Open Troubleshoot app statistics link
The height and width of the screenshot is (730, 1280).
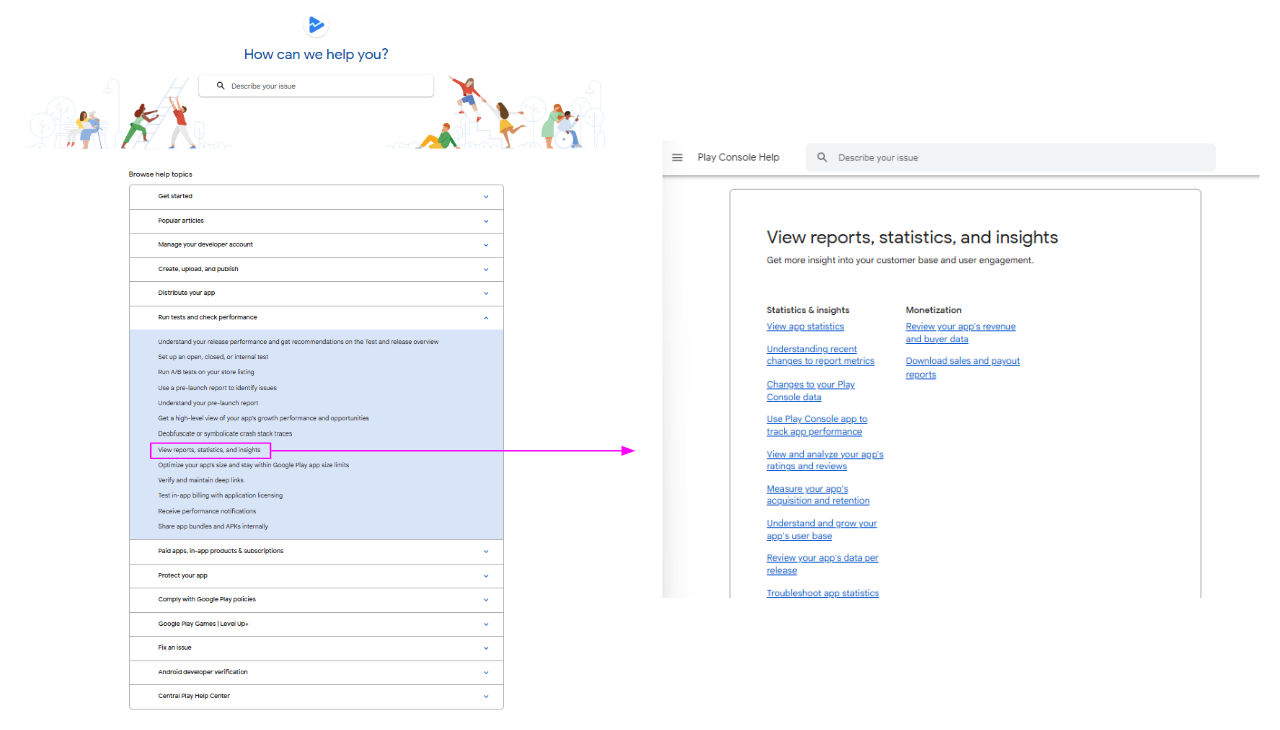point(823,593)
